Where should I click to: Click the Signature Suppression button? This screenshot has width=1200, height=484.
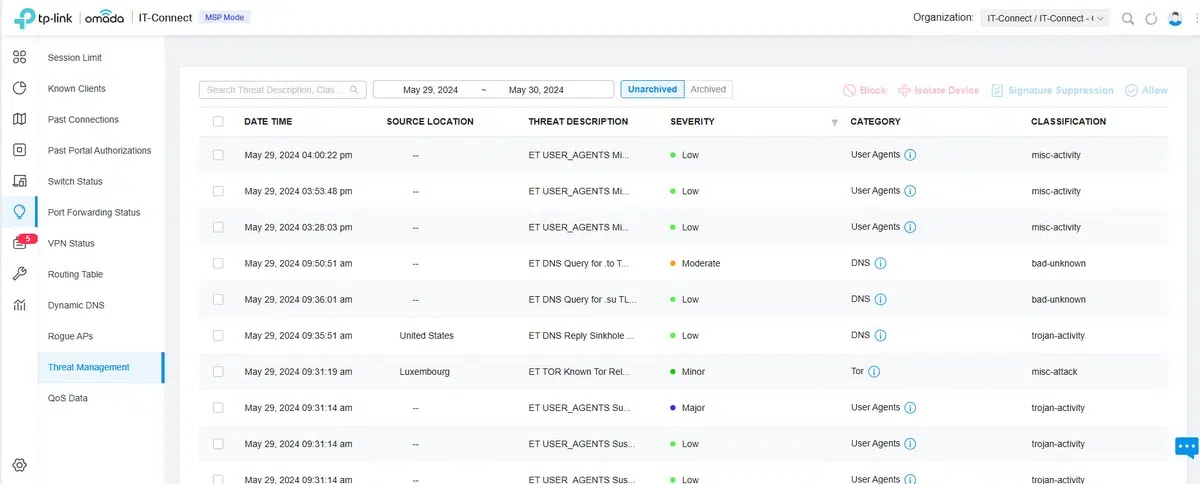pyautogui.click(x=1052, y=90)
